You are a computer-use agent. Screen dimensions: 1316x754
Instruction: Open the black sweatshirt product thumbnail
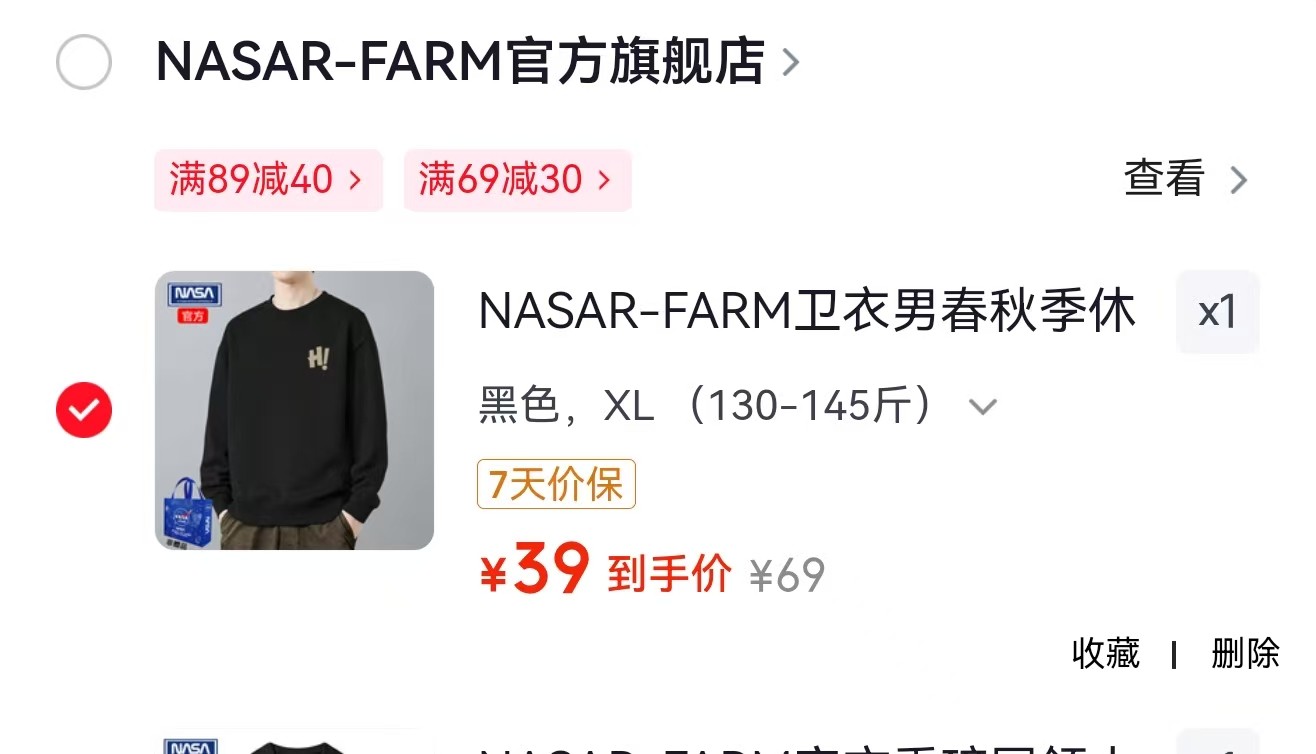coord(294,410)
